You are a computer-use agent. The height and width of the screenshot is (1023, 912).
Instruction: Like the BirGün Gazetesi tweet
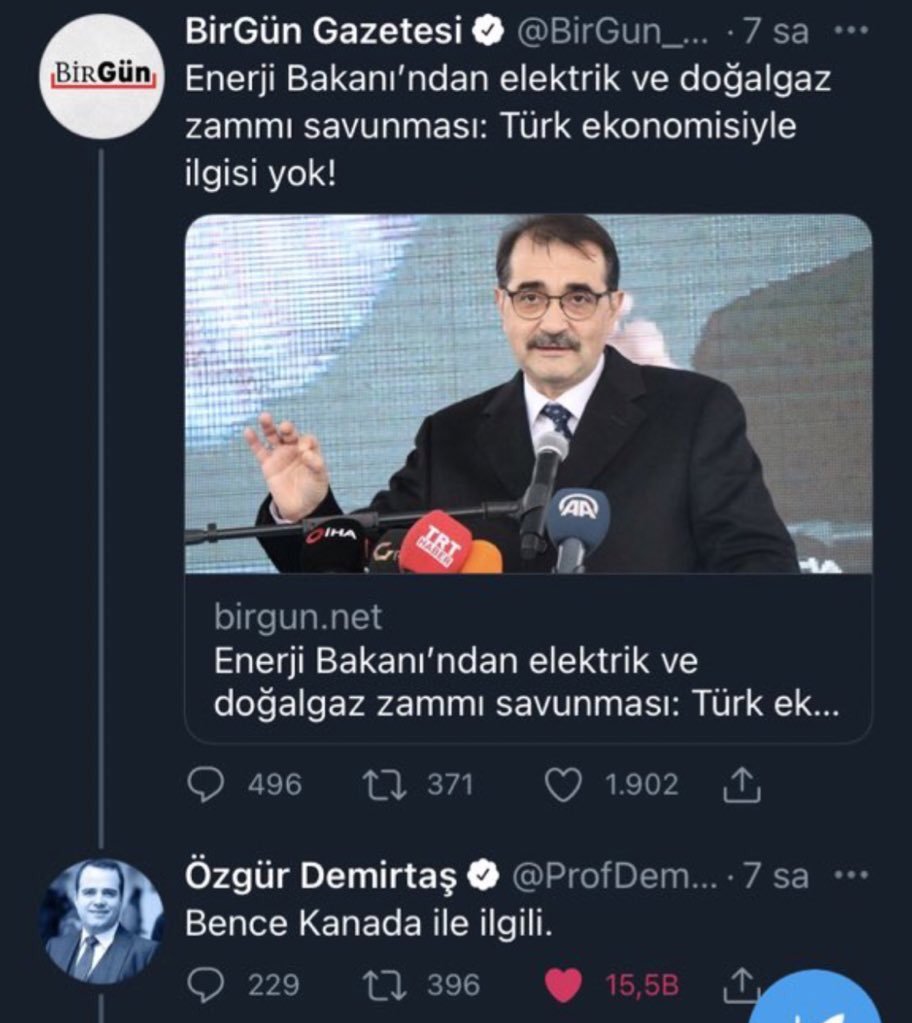point(563,785)
